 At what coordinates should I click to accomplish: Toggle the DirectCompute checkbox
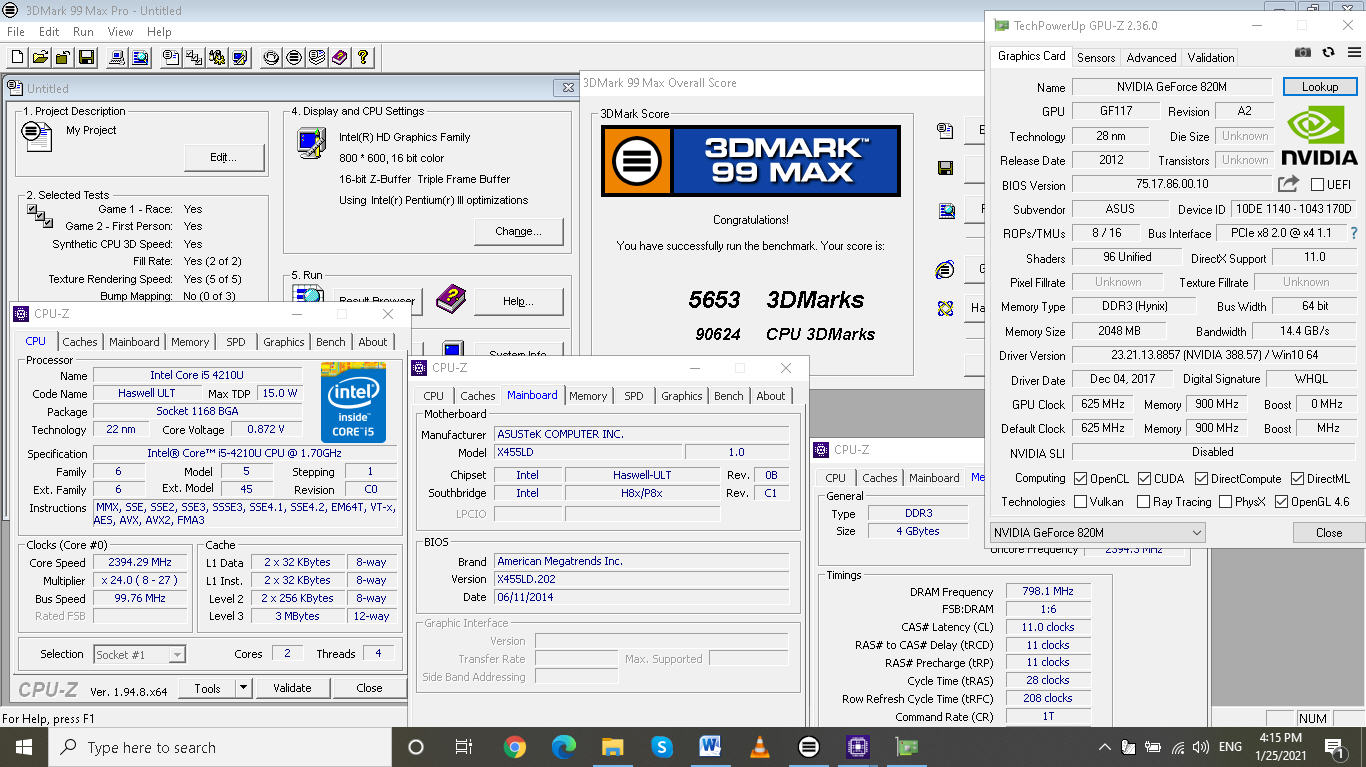pyautogui.click(x=1201, y=479)
